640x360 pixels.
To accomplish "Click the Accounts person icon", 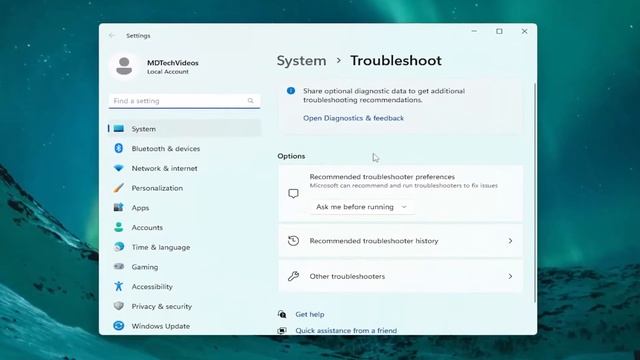I will pyautogui.click(x=119, y=227).
